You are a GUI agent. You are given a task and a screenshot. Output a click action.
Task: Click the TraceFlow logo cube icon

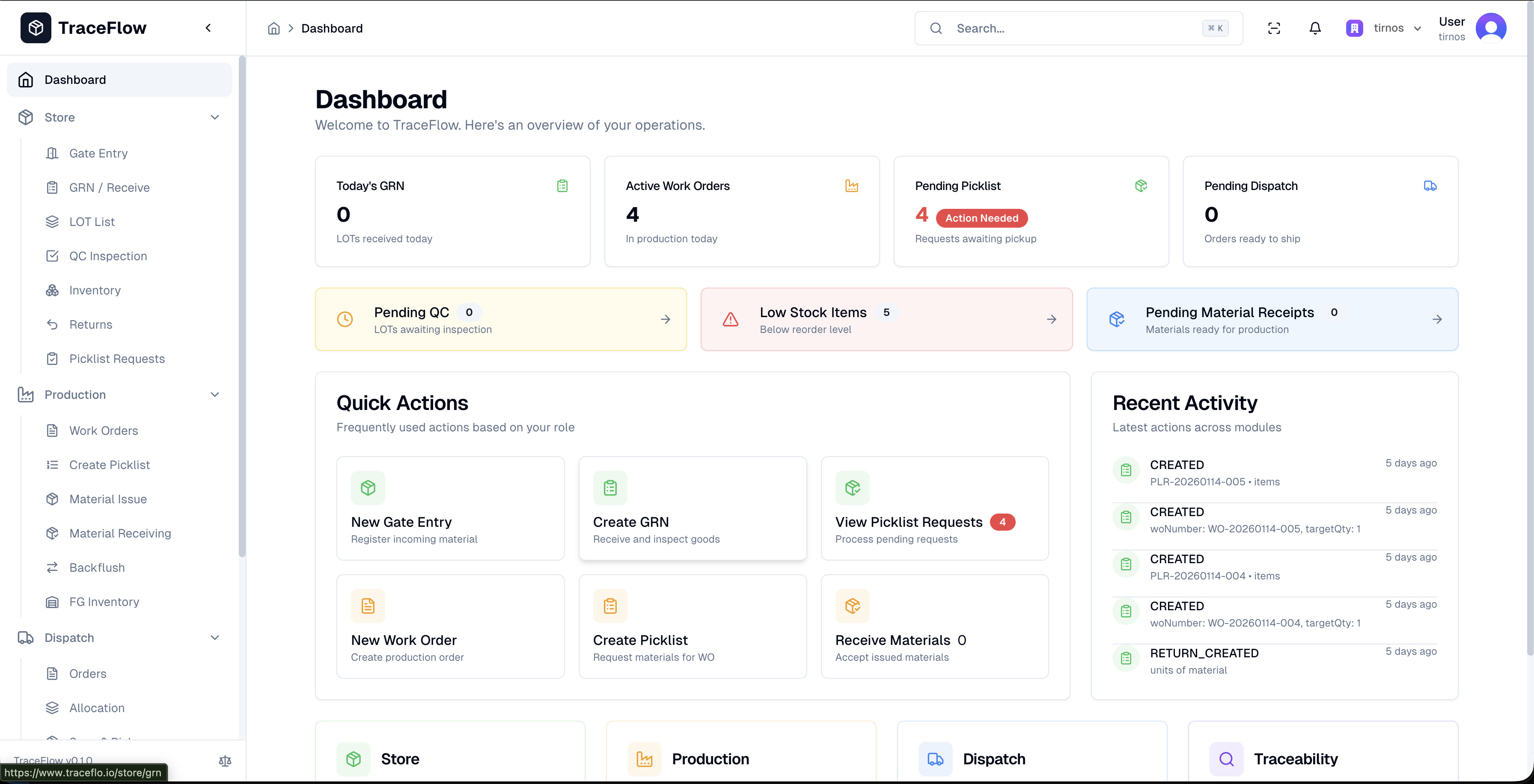36,27
